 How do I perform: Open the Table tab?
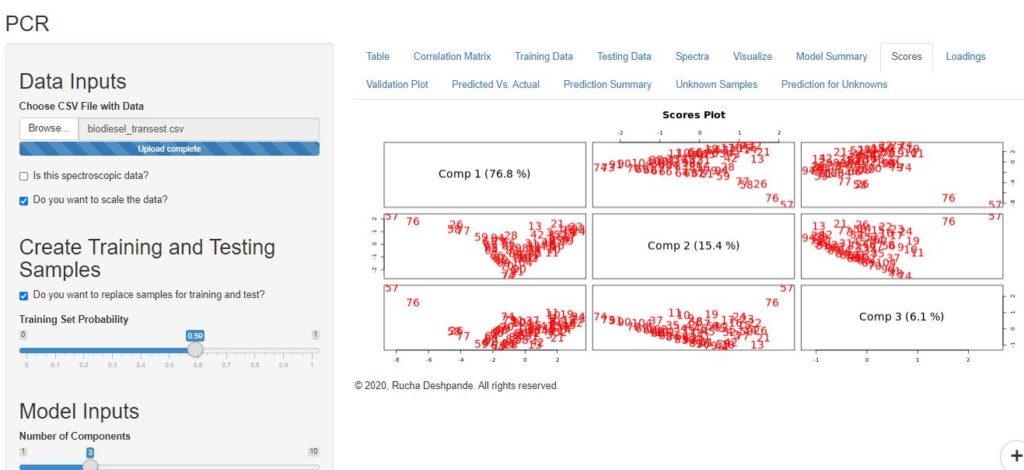(x=378, y=57)
